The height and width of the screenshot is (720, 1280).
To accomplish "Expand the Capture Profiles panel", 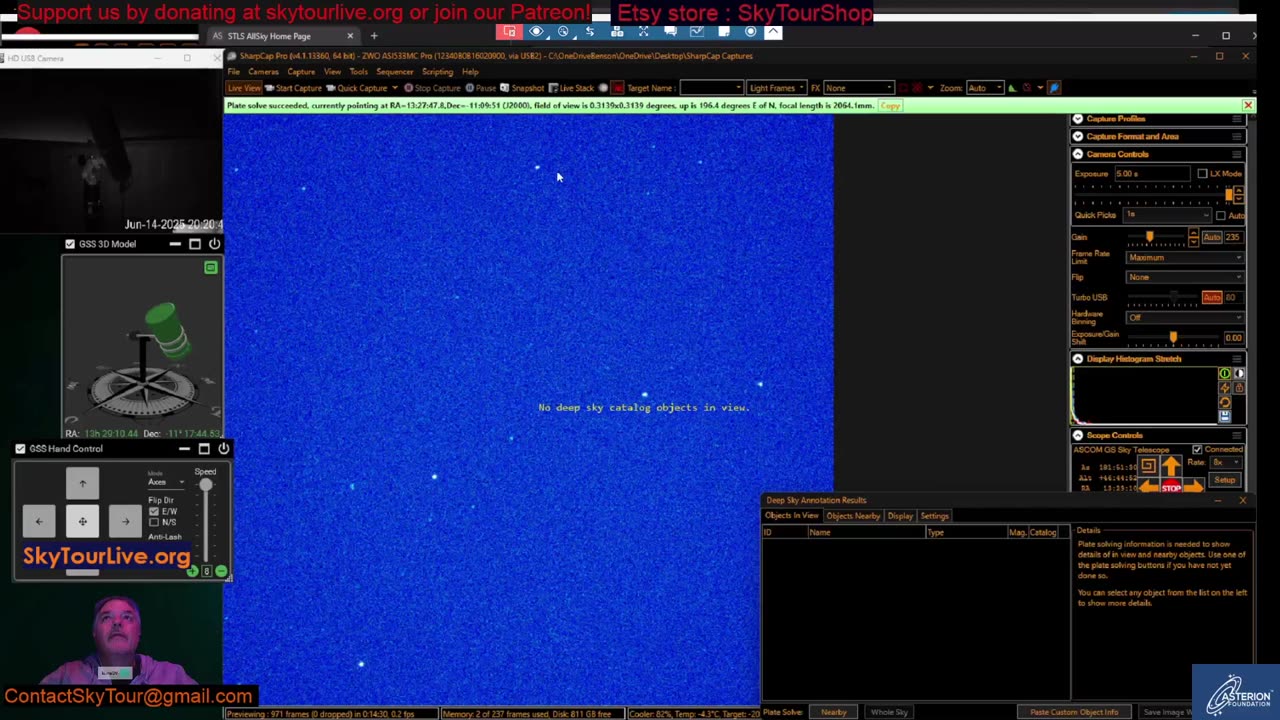I will [1077, 119].
